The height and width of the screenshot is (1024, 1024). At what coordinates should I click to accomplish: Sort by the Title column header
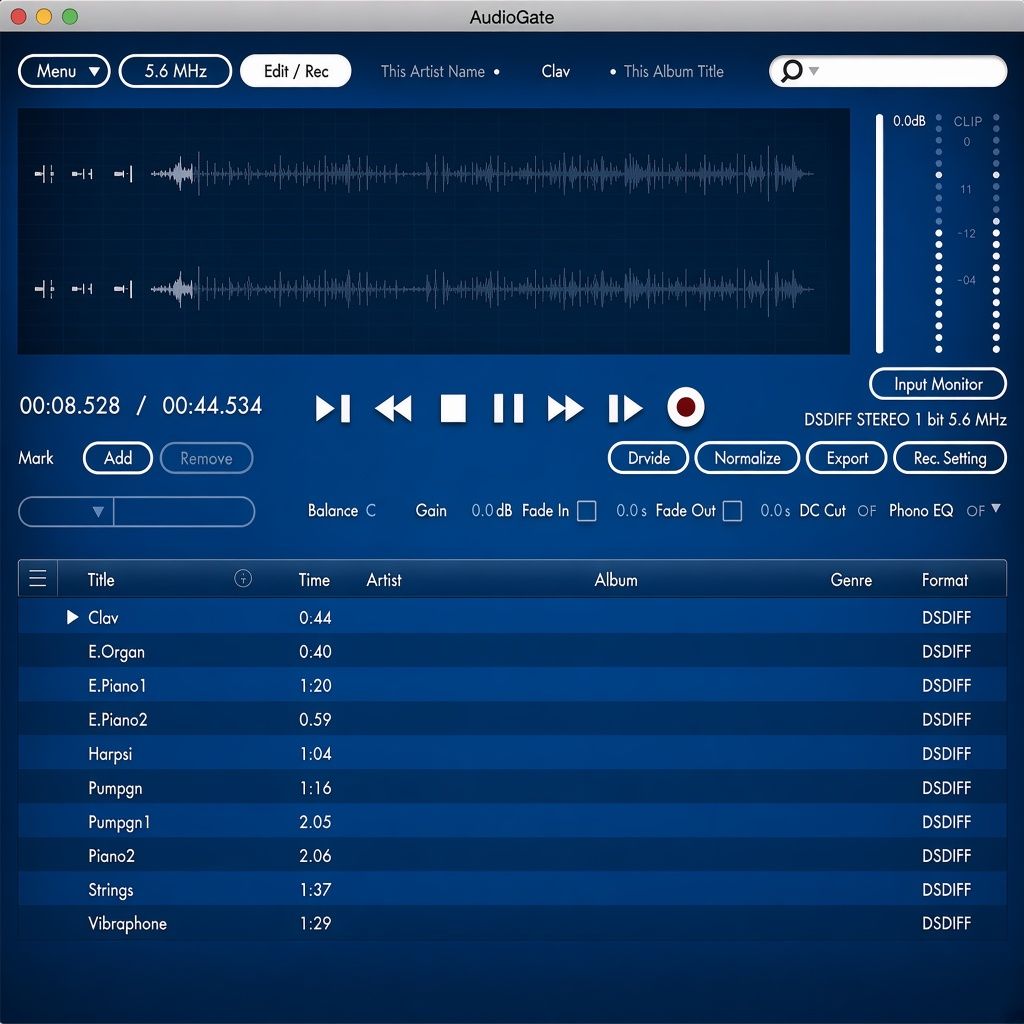pos(101,579)
